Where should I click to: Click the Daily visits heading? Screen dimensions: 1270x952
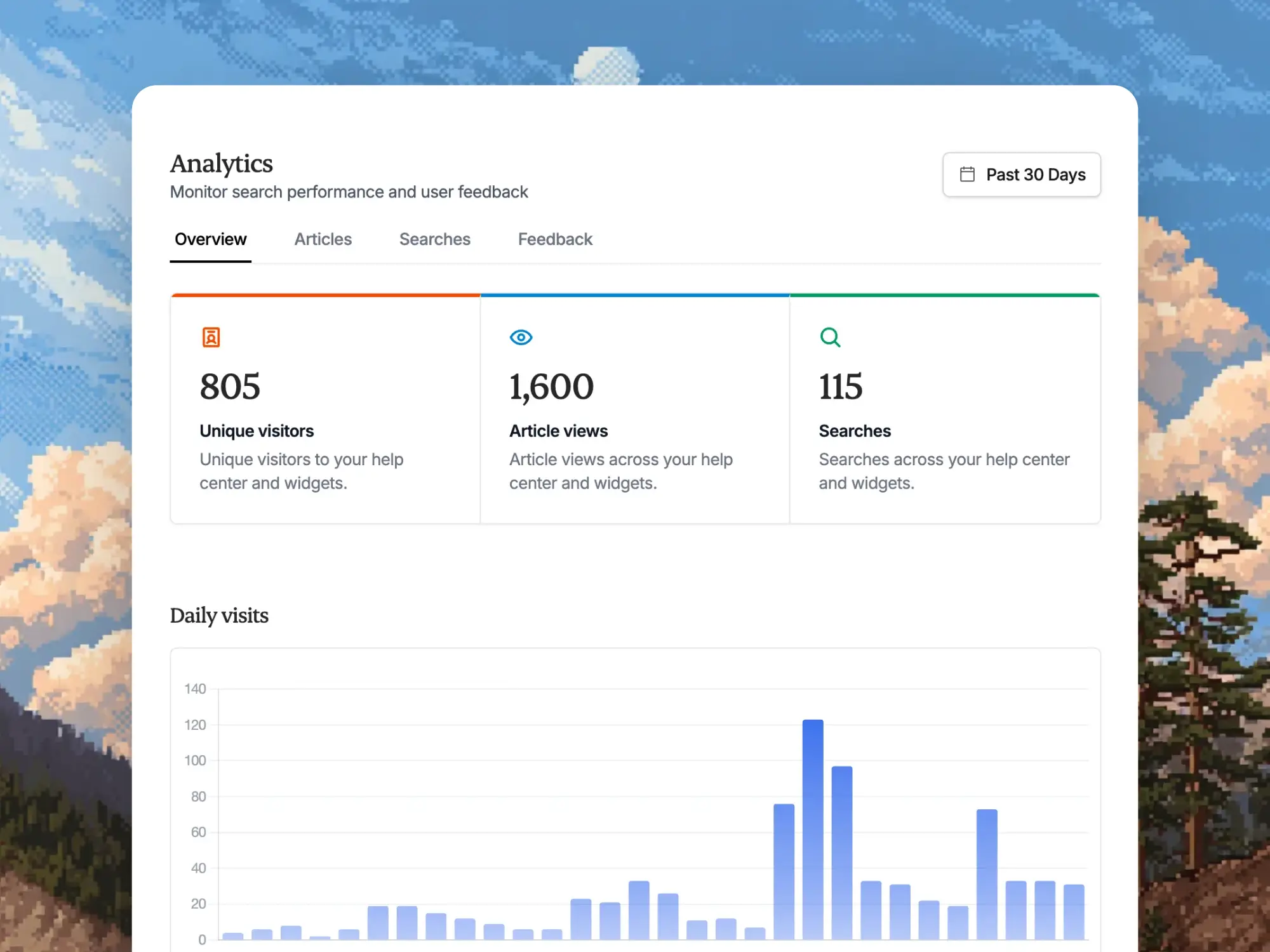219,616
